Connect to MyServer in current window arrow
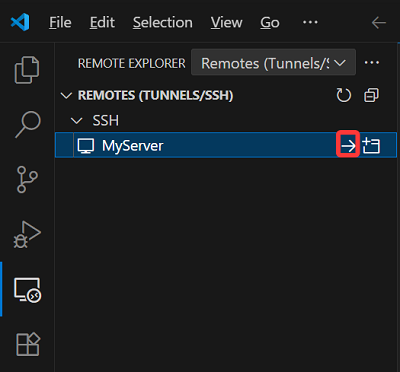The width and height of the screenshot is (400, 372). click(x=348, y=146)
